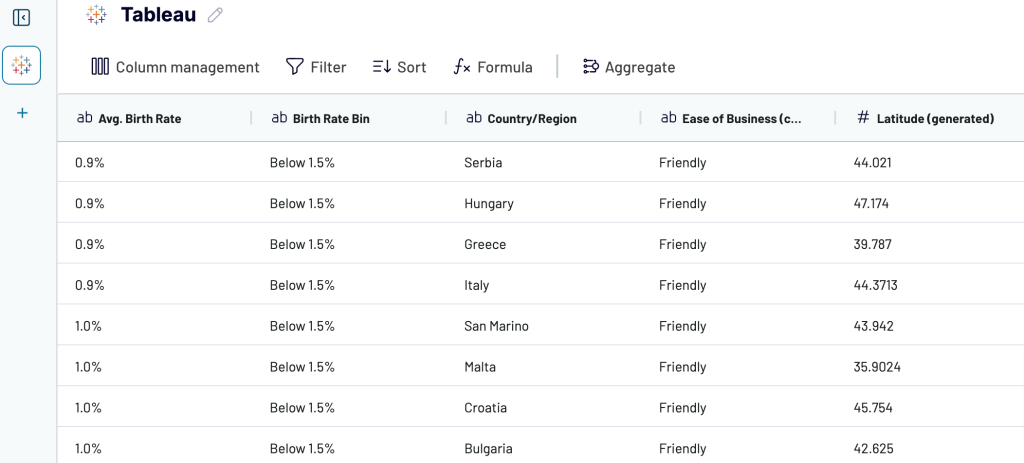
Task: Click the text type icon of Country/Region
Action: tap(473, 118)
